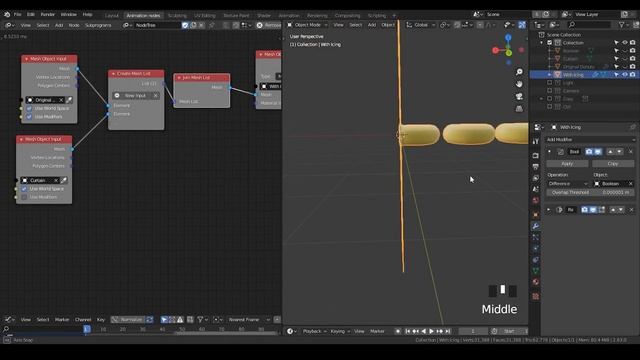Viewport: 640px width, 360px height.
Task: Click the outliner search field
Action: point(589,25)
